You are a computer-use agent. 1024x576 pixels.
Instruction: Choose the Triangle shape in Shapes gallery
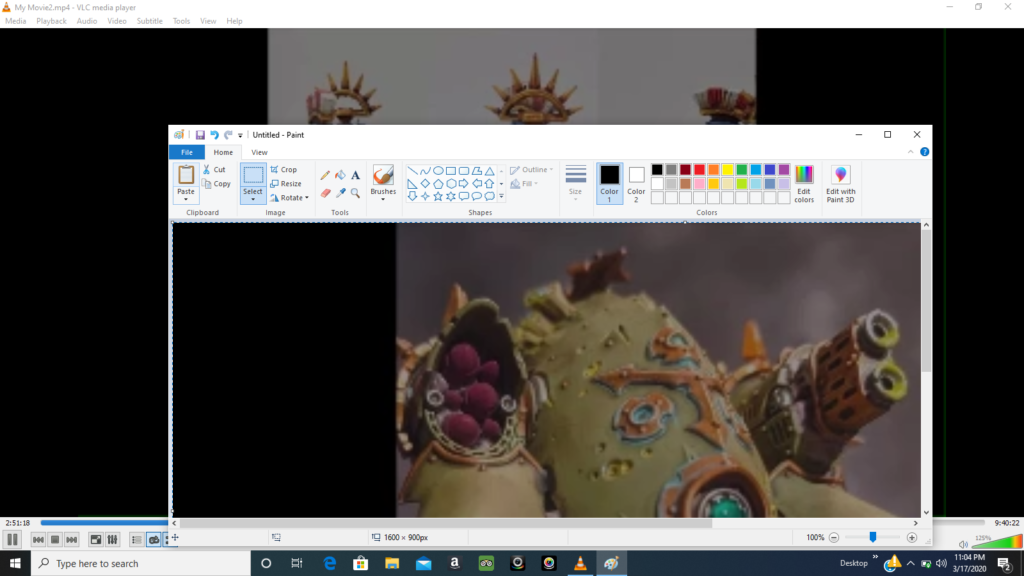coord(489,170)
